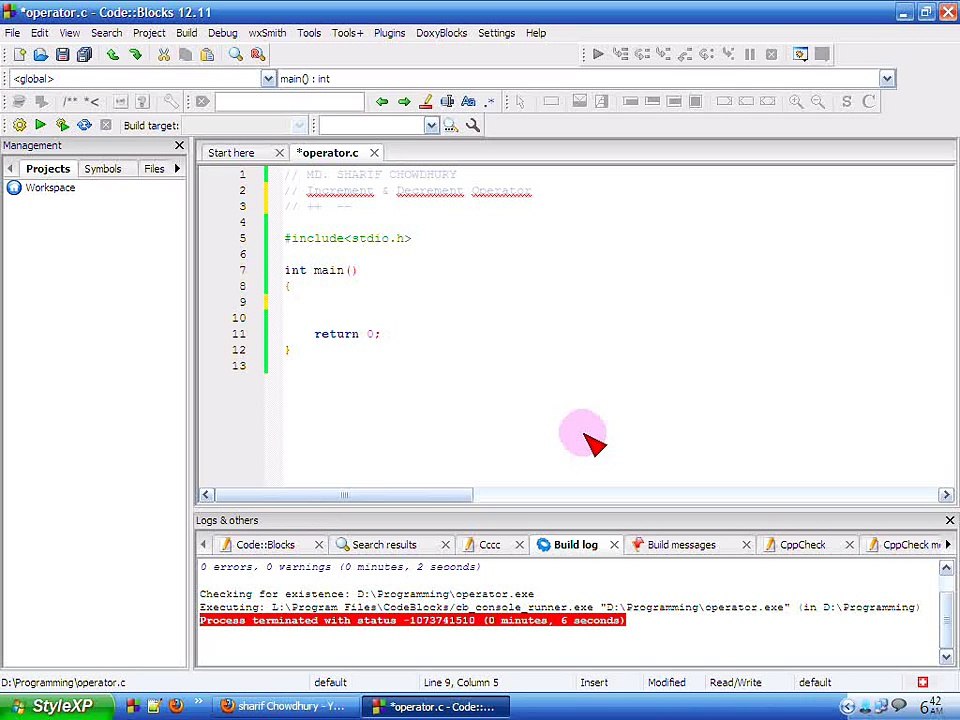Image resolution: width=960 pixels, height=720 pixels.
Task: Click the Find magnifier icon
Action: 236,54
